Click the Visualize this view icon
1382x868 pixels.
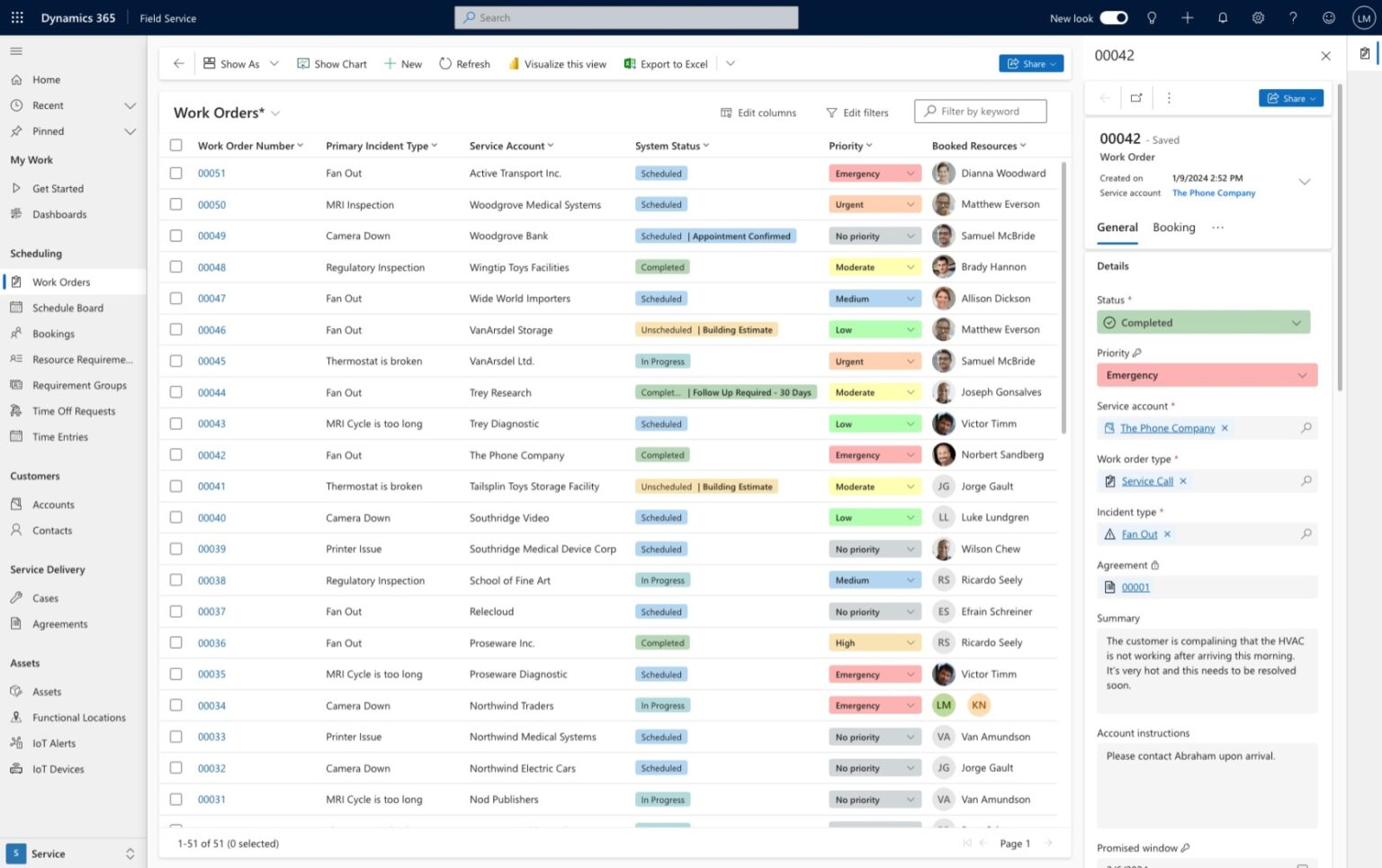click(514, 63)
